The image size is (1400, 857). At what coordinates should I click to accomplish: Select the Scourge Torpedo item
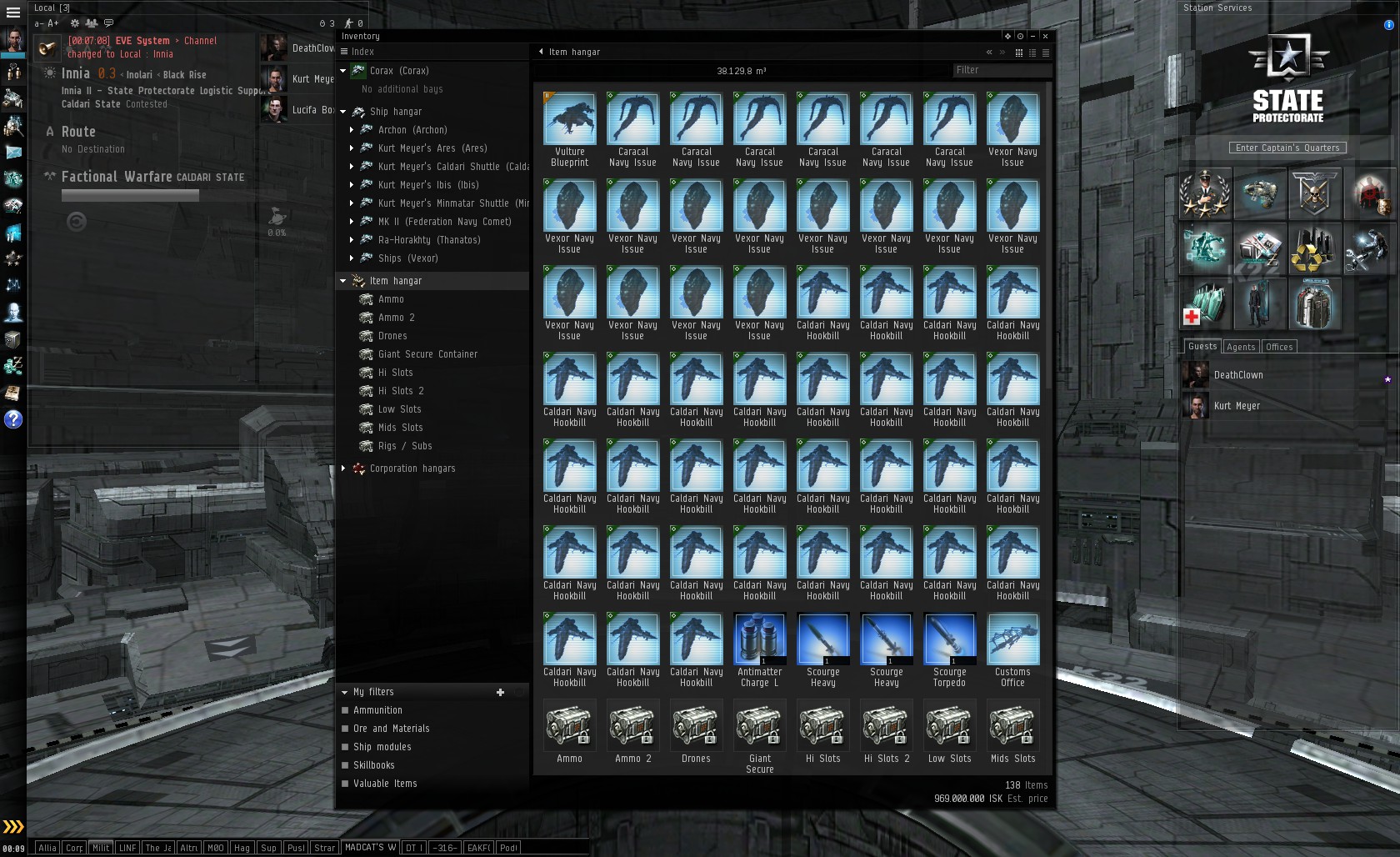pos(950,649)
